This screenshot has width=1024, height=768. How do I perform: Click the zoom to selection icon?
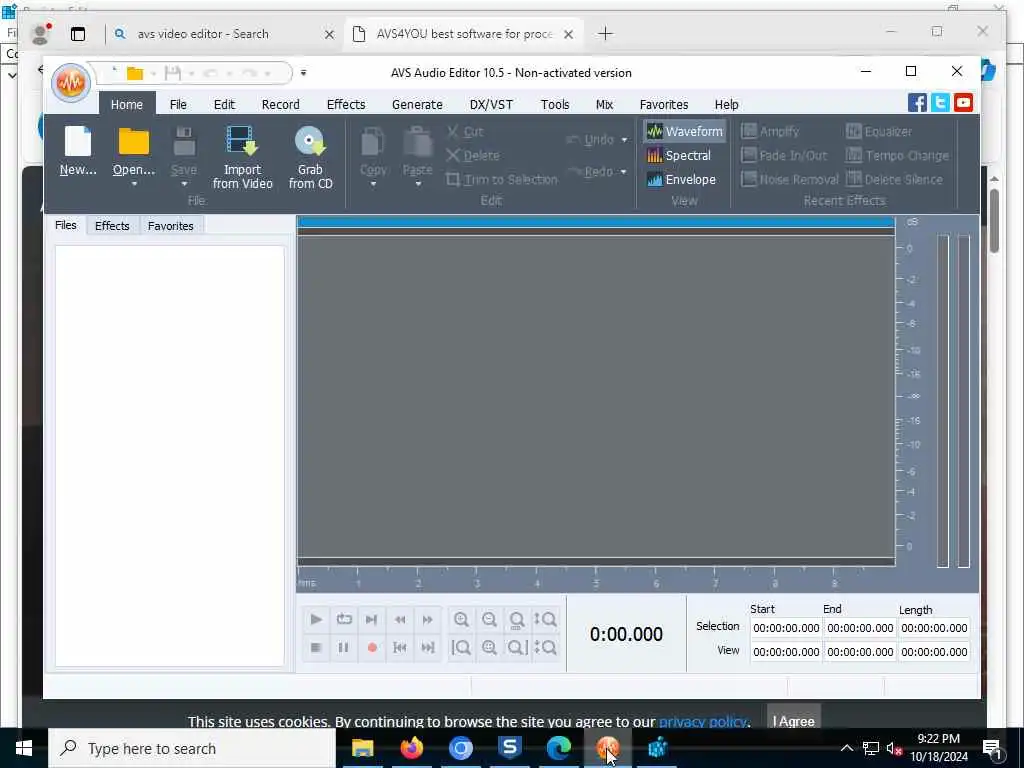(489, 647)
